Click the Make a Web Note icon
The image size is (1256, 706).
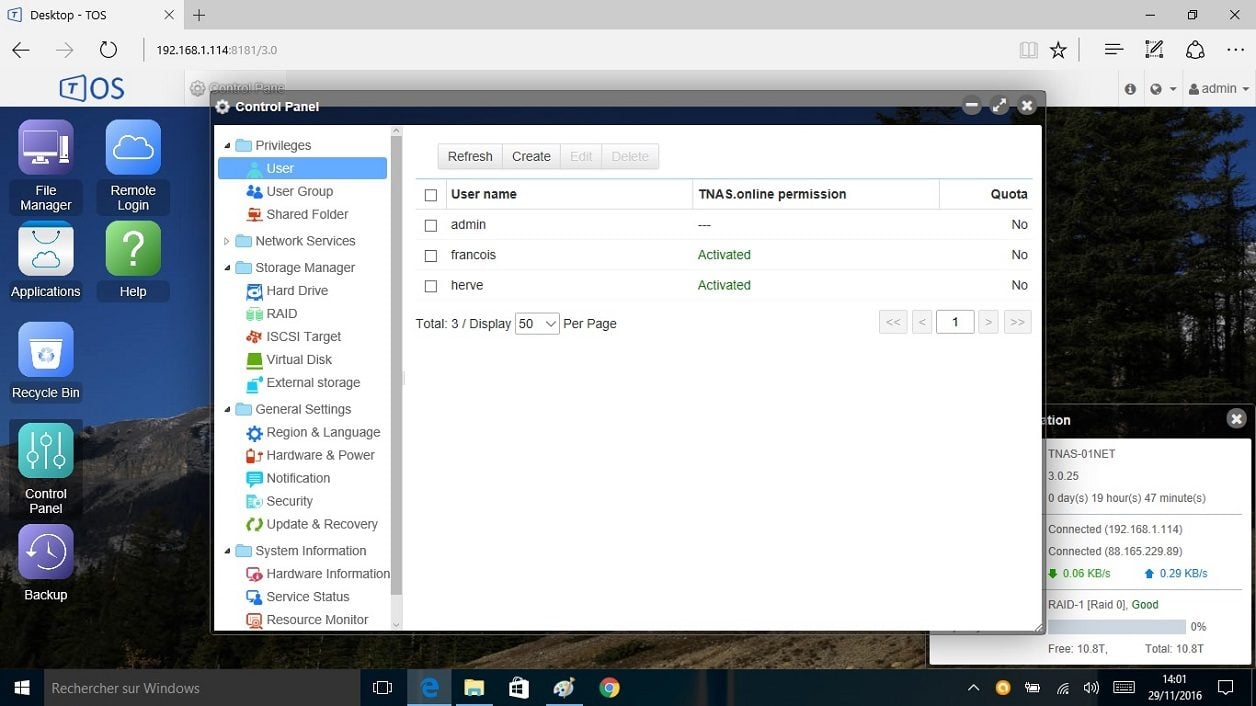click(1154, 50)
